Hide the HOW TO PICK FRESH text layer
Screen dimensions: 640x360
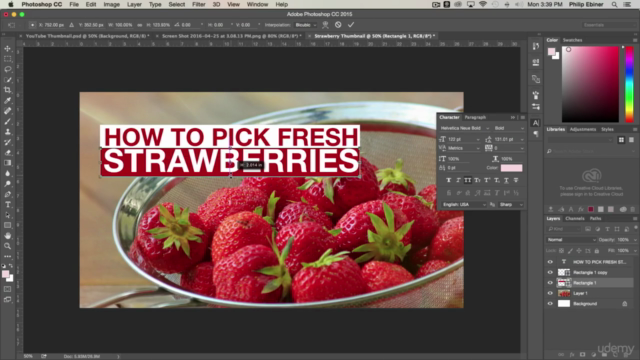[550, 262]
